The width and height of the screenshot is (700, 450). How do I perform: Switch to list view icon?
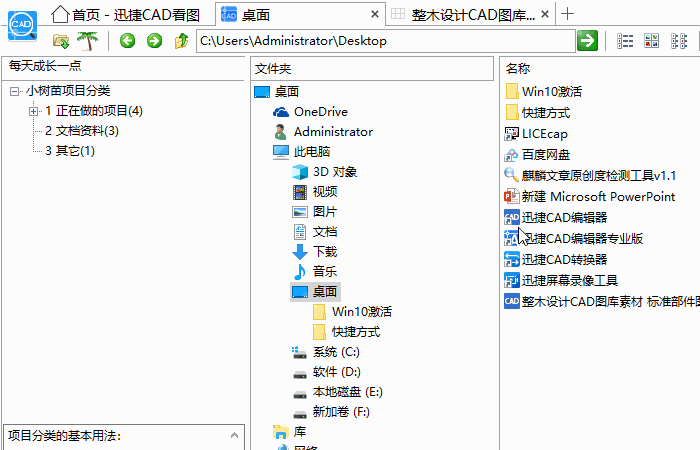(x=625, y=41)
